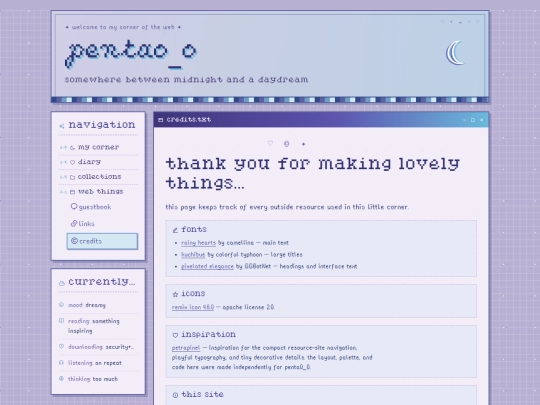Open the remix icon 4.6.0 link

click(x=193, y=307)
